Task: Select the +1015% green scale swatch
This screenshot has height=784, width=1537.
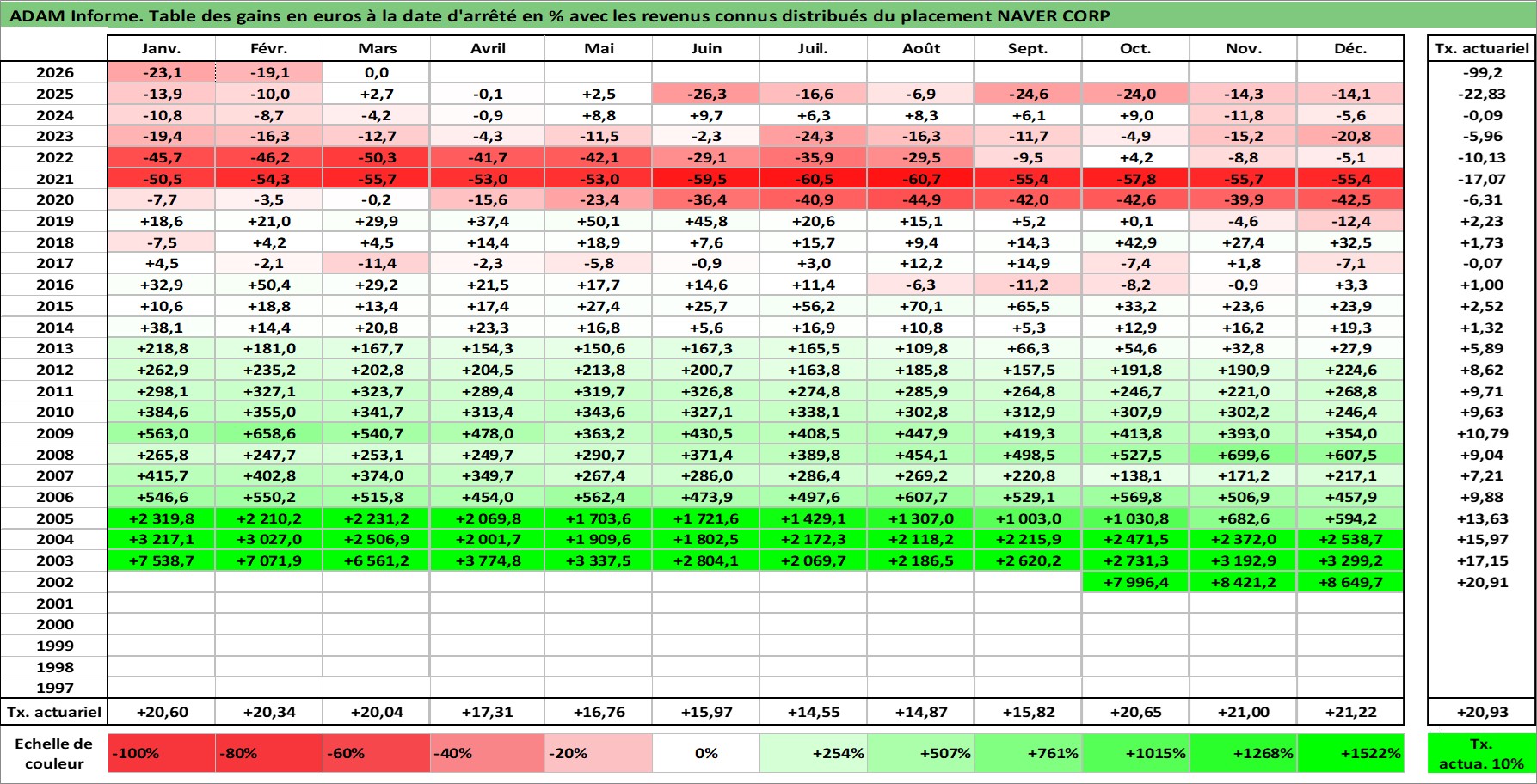Action: [1136, 753]
